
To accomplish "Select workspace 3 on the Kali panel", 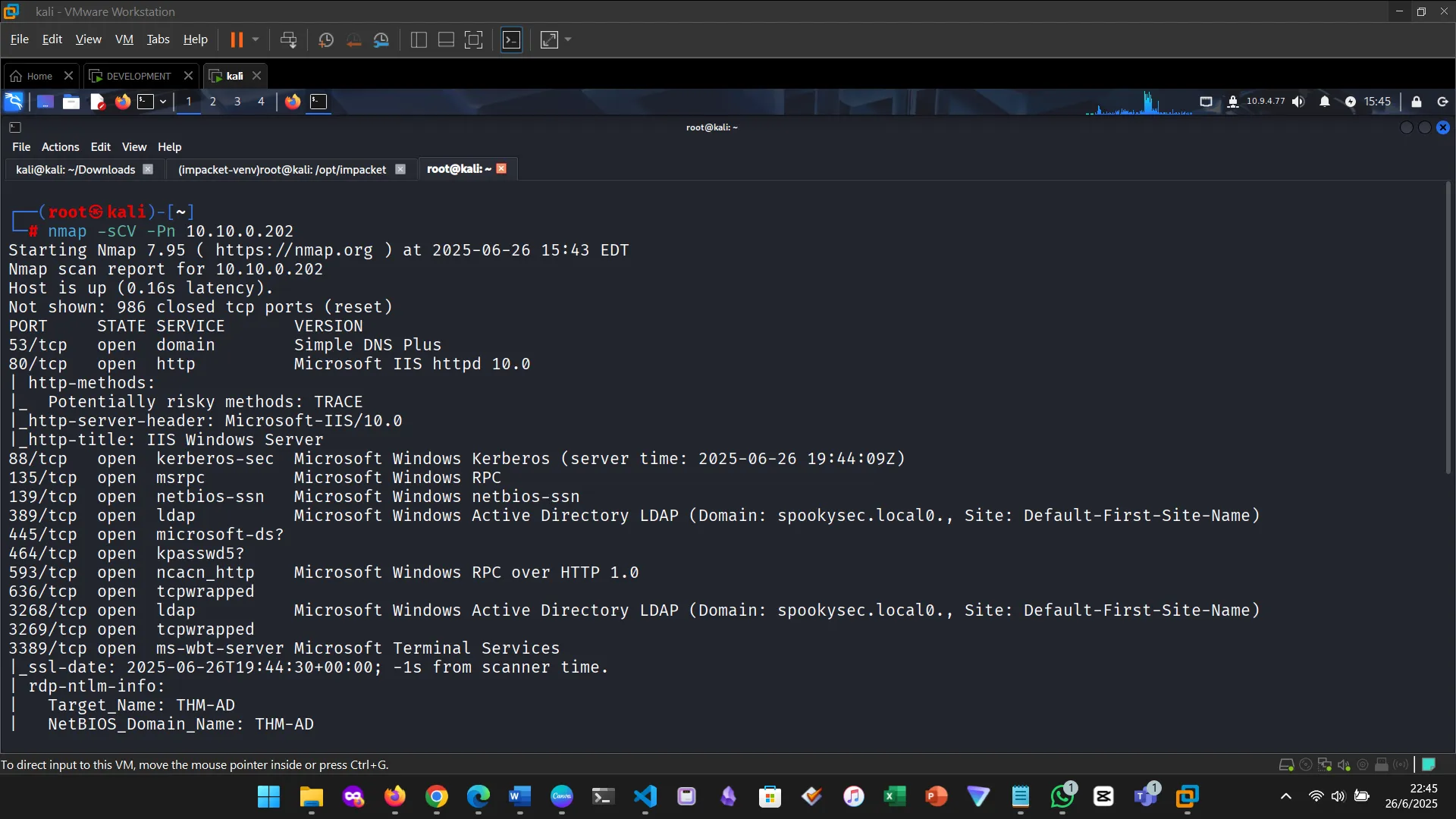I will (x=237, y=102).
